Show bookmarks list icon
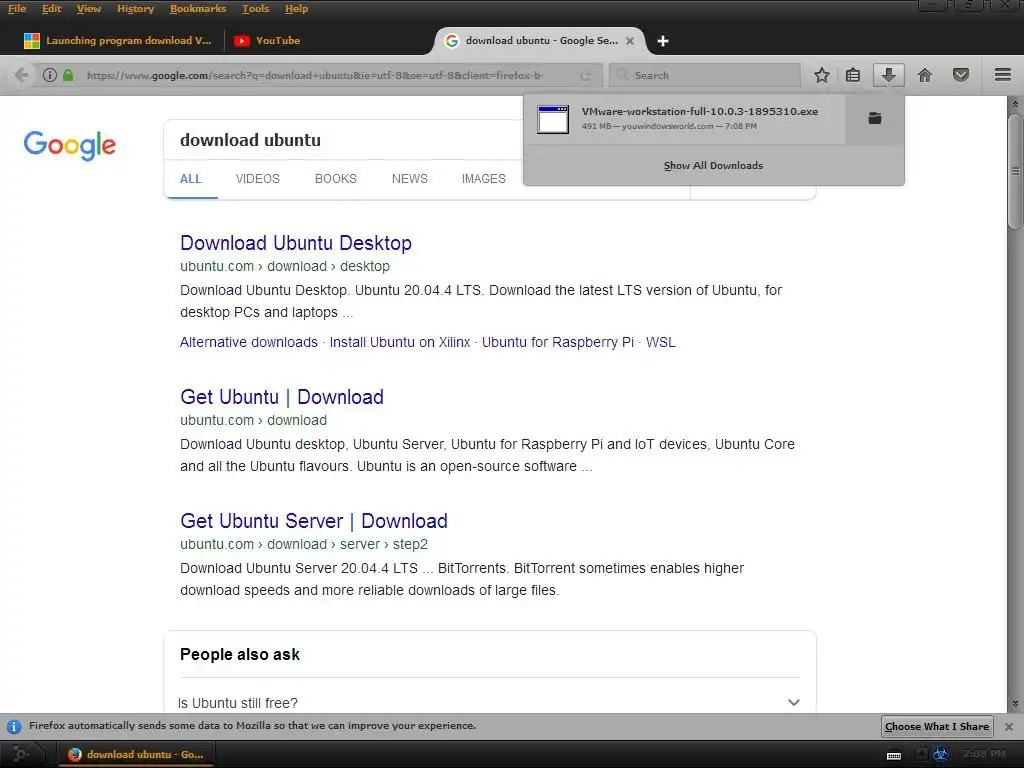The image size is (1024, 768). pyautogui.click(x=853, y=75)
